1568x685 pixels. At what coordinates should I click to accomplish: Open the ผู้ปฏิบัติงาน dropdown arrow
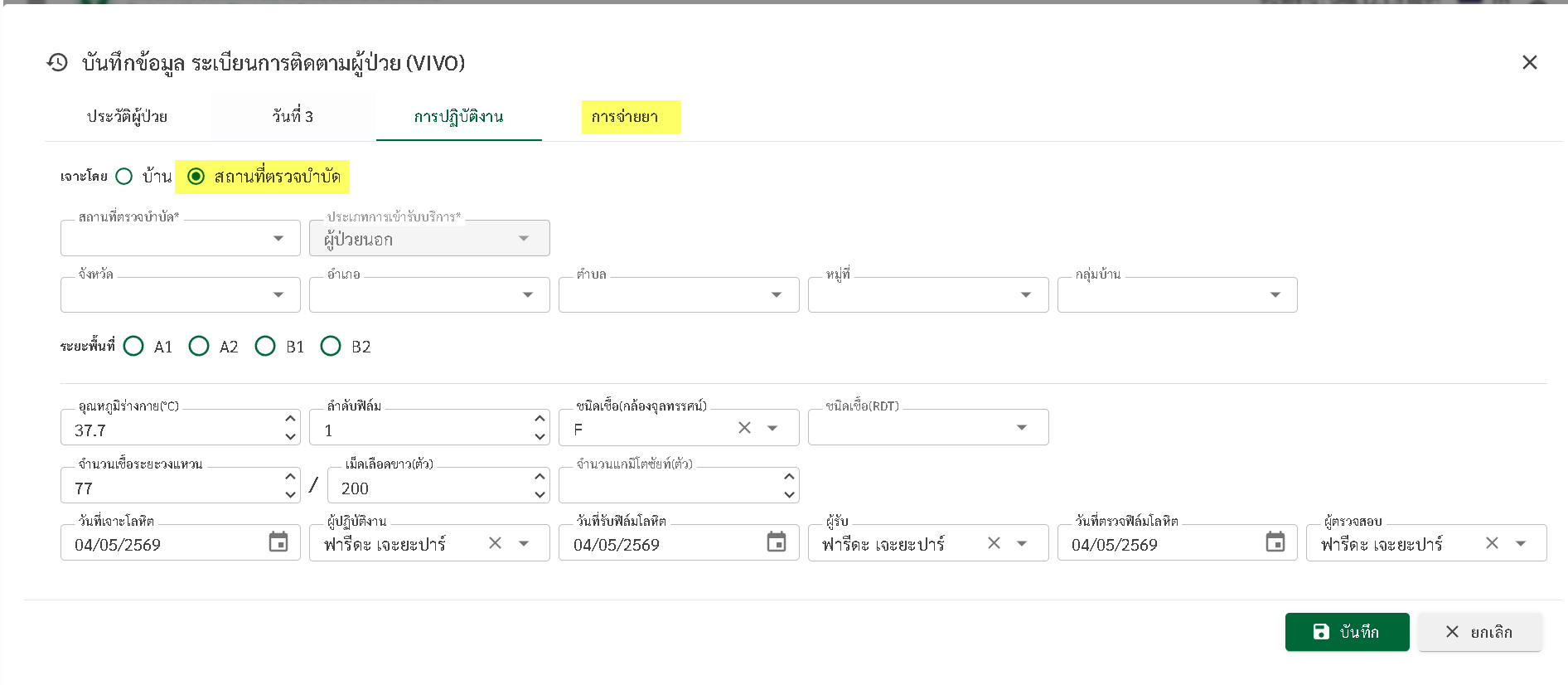click(524, 543)
